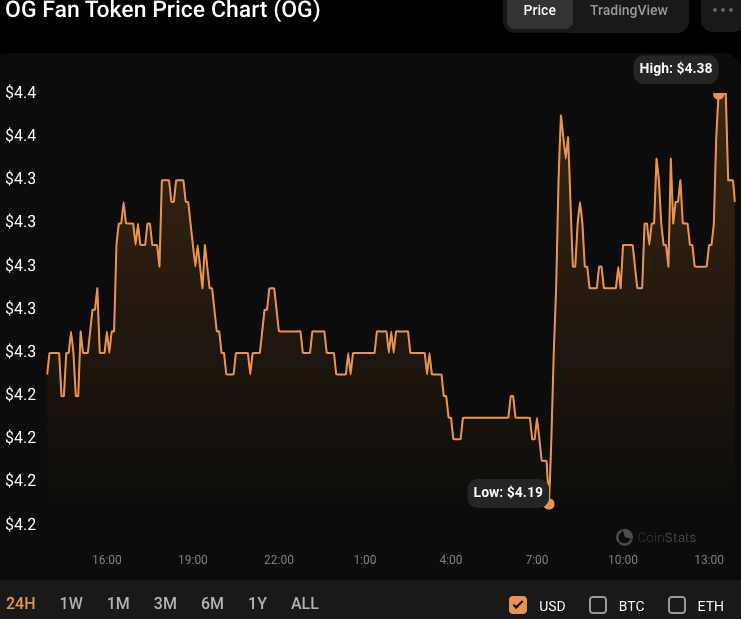The height and width of the screenshot is (619, 741).
Task: Click the CoinStats logo watermark
Action: pos(656,537)
